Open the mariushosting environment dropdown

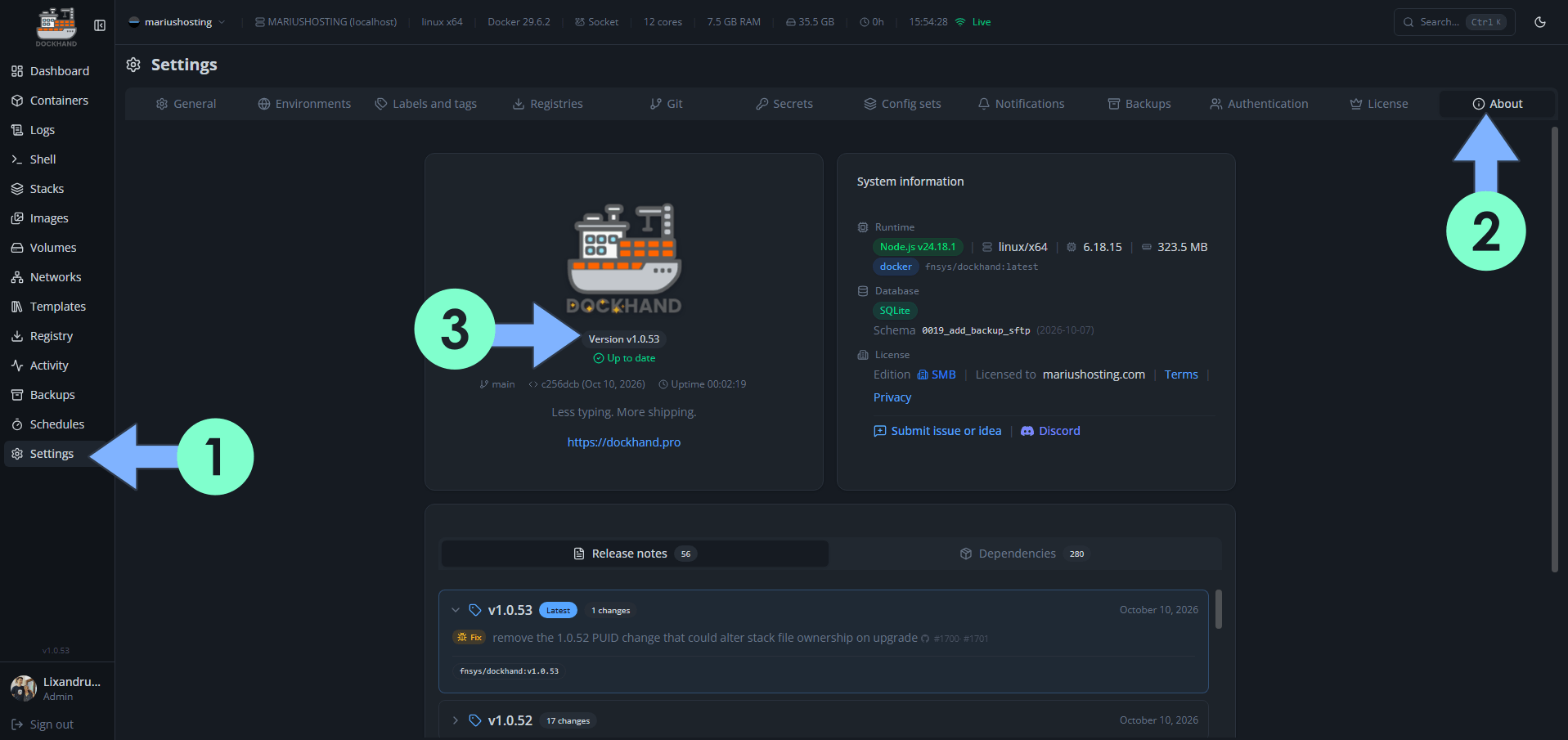(177, 22)
